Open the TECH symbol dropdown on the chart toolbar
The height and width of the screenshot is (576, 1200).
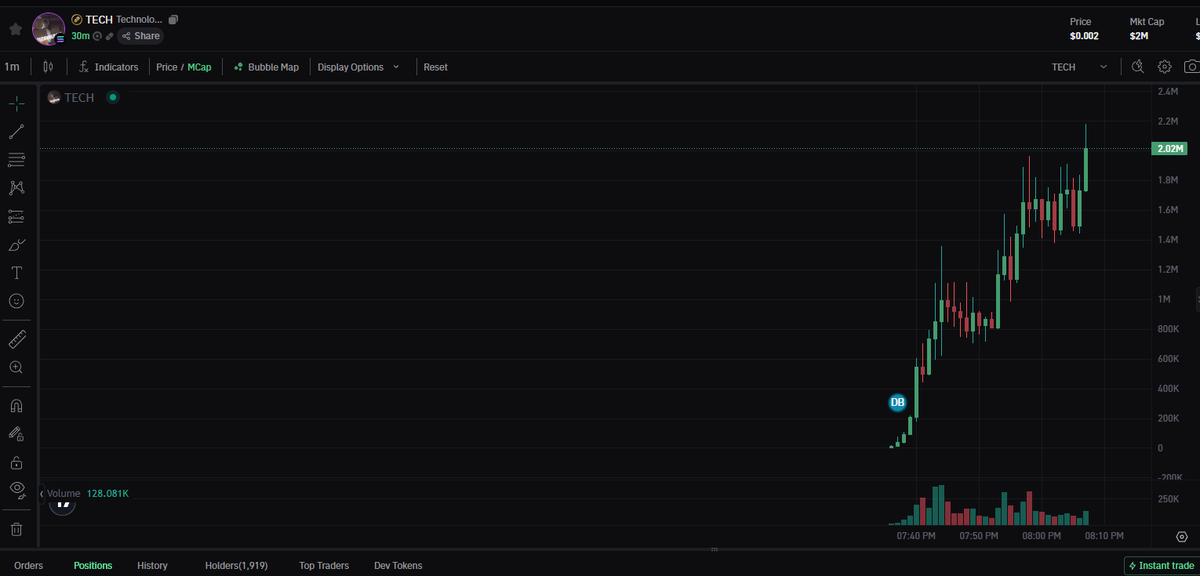(1079, 67)
